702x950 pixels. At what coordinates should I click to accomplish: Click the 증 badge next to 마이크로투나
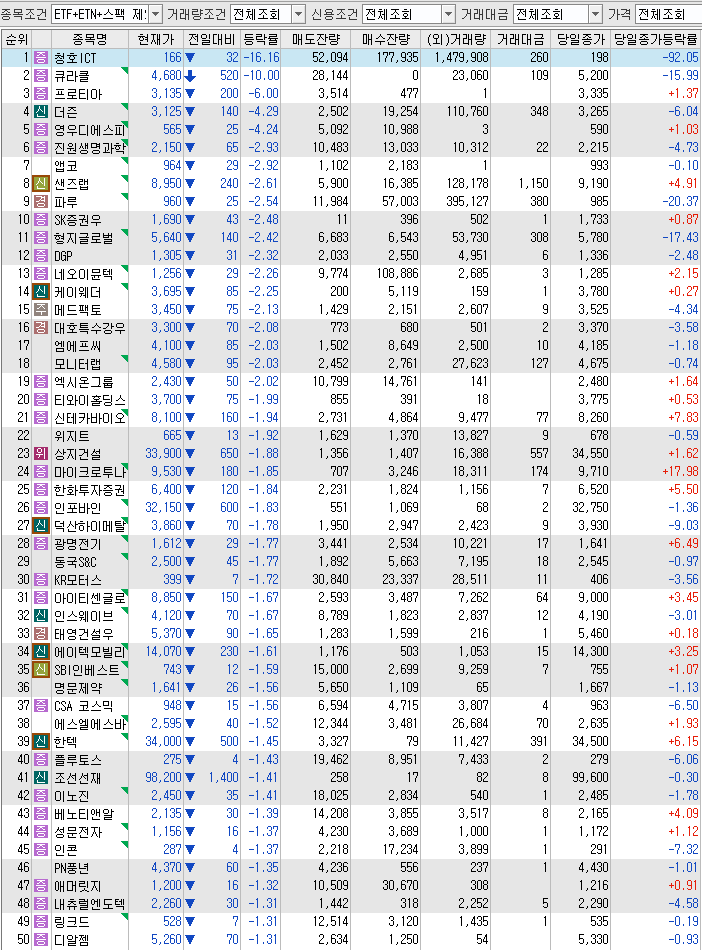(41, 472)
